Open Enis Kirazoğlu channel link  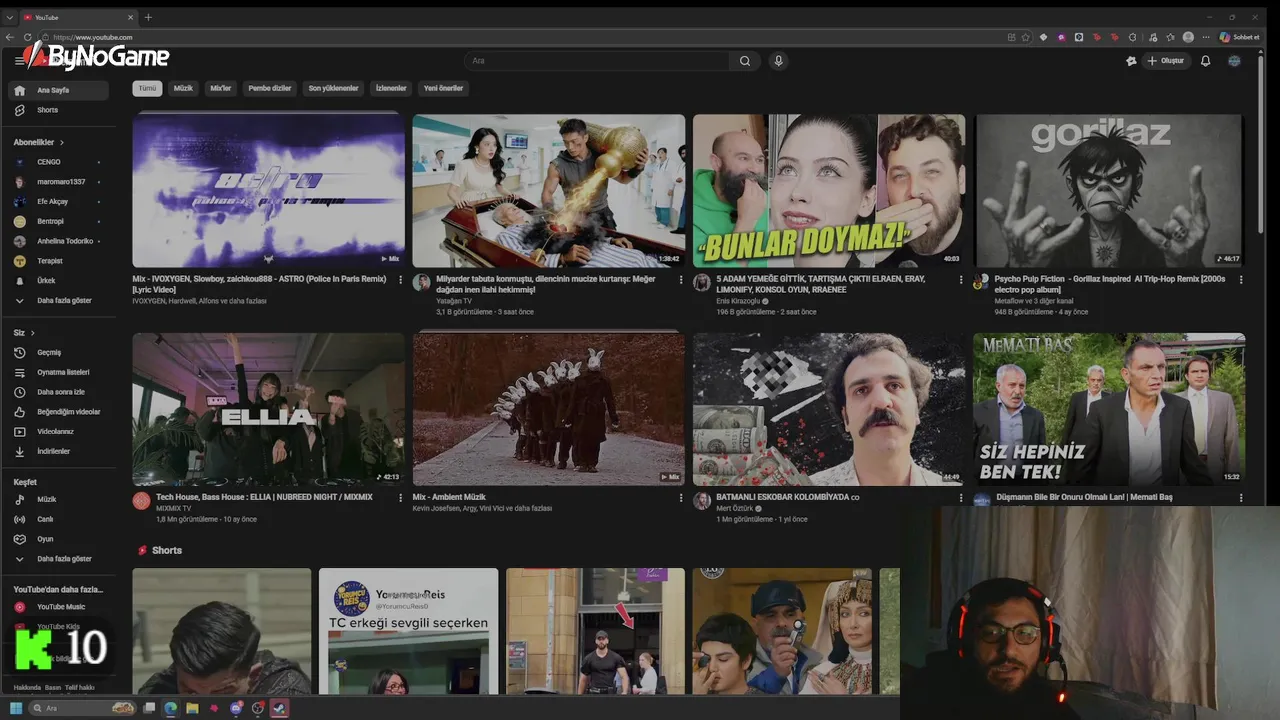click(739, 301)
